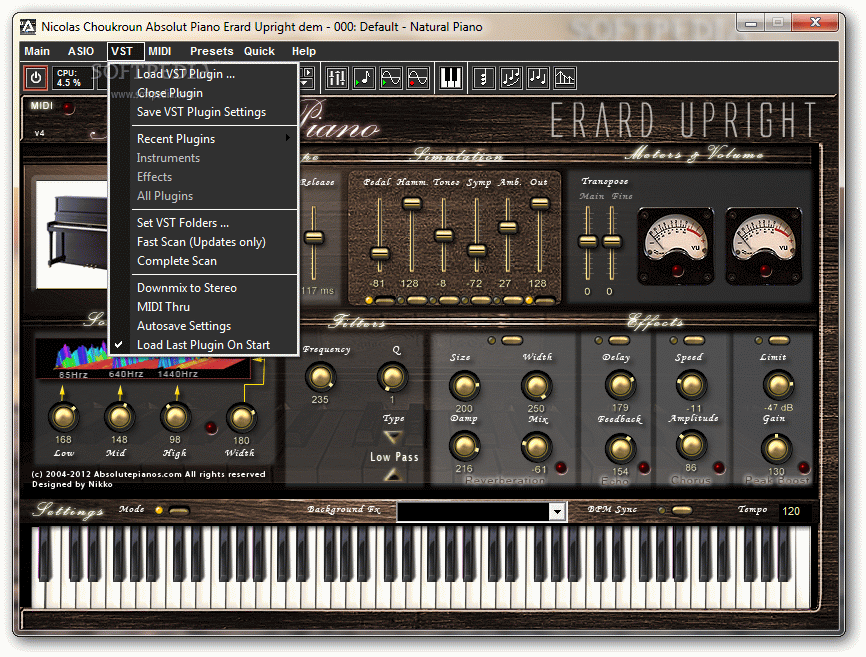Click the Hamm. simulation slider

411,203
